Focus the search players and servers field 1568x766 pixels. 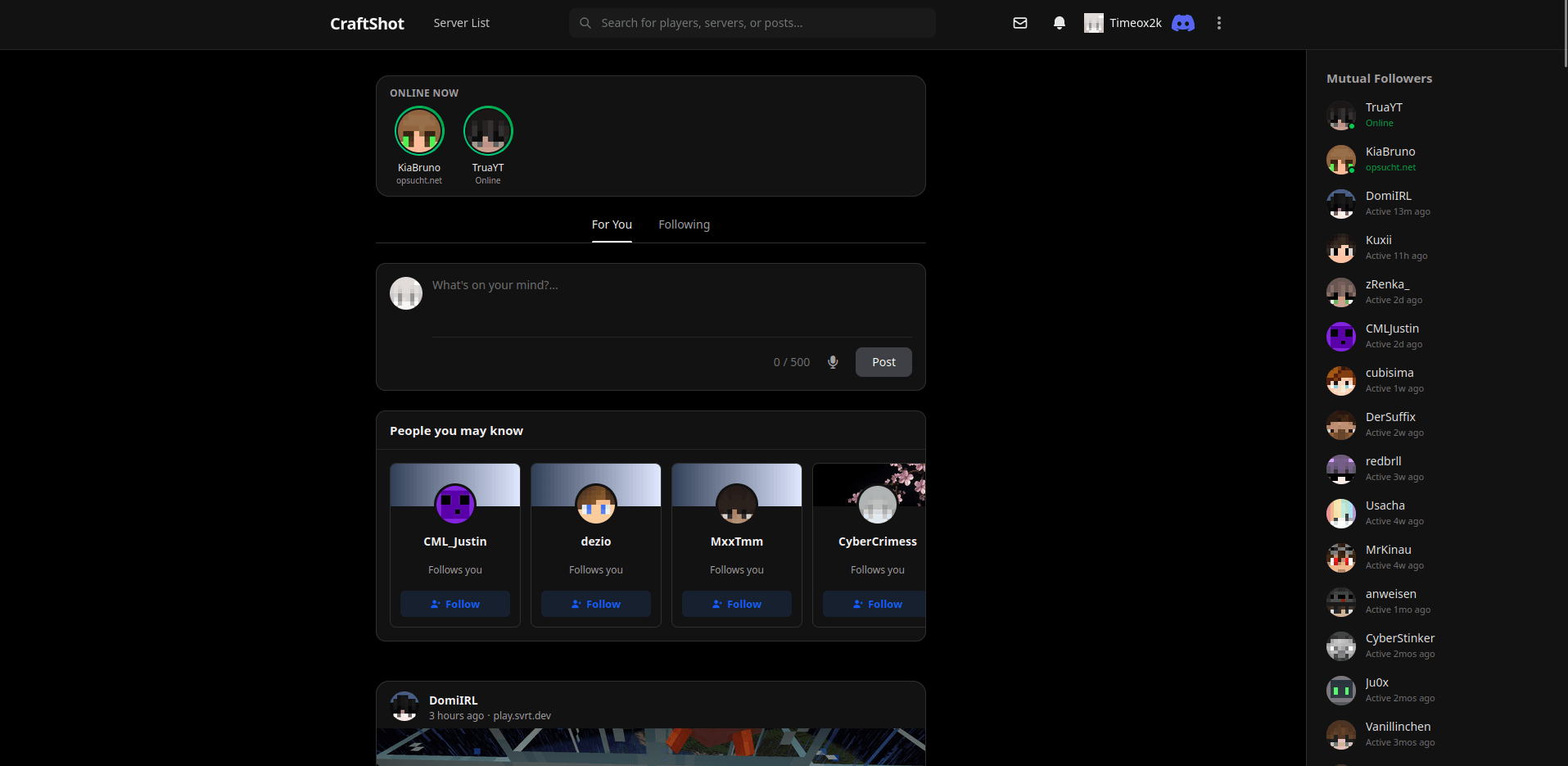(752, 23)
